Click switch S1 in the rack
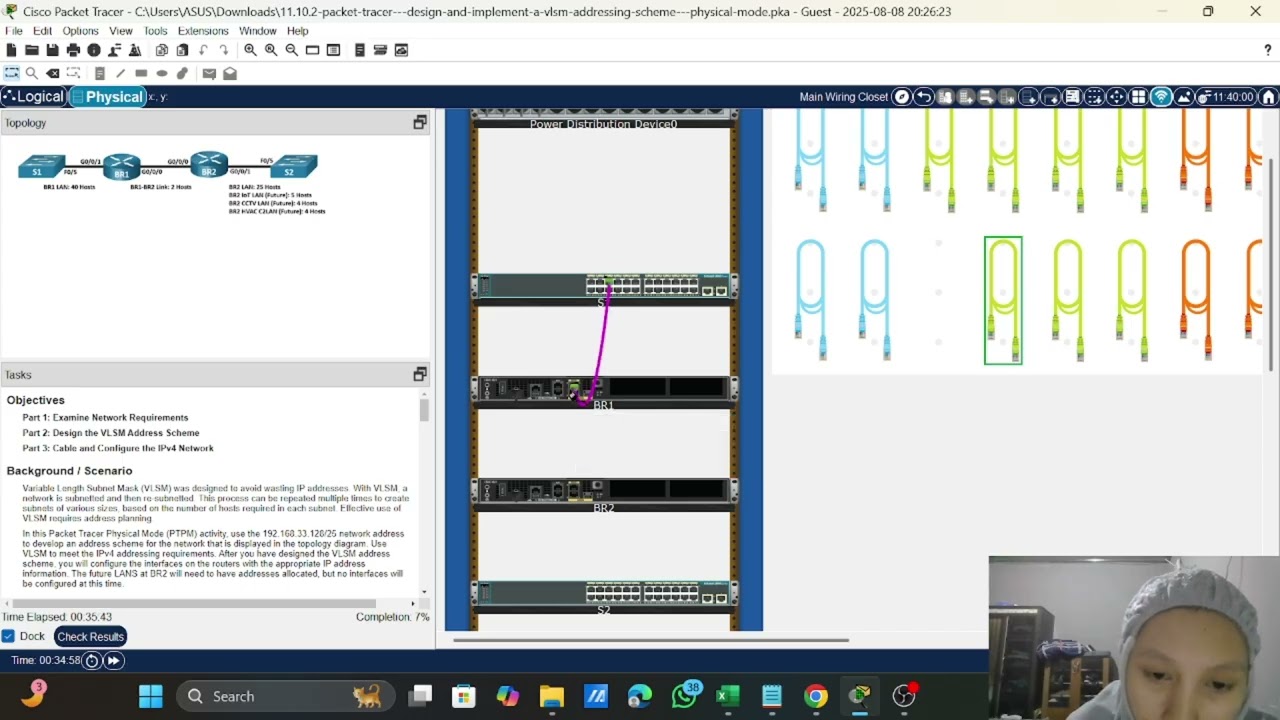This screenshot has width=1280, height=720. (x=604, y=287)
